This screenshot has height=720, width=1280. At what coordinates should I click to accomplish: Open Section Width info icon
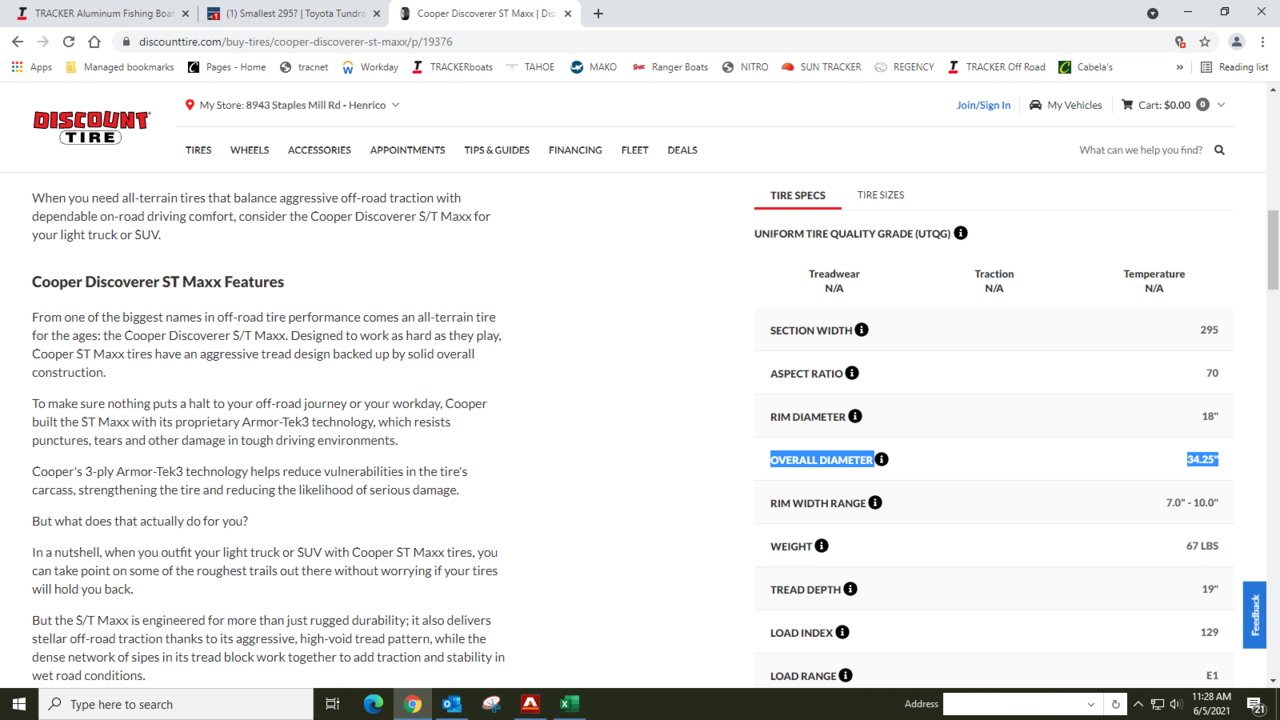coord(862,330)
